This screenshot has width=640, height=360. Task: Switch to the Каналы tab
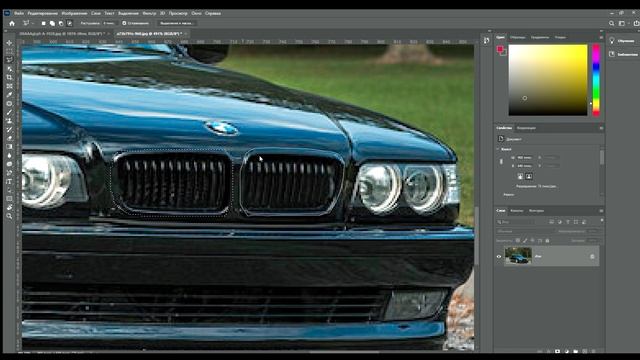click(517, 211)
